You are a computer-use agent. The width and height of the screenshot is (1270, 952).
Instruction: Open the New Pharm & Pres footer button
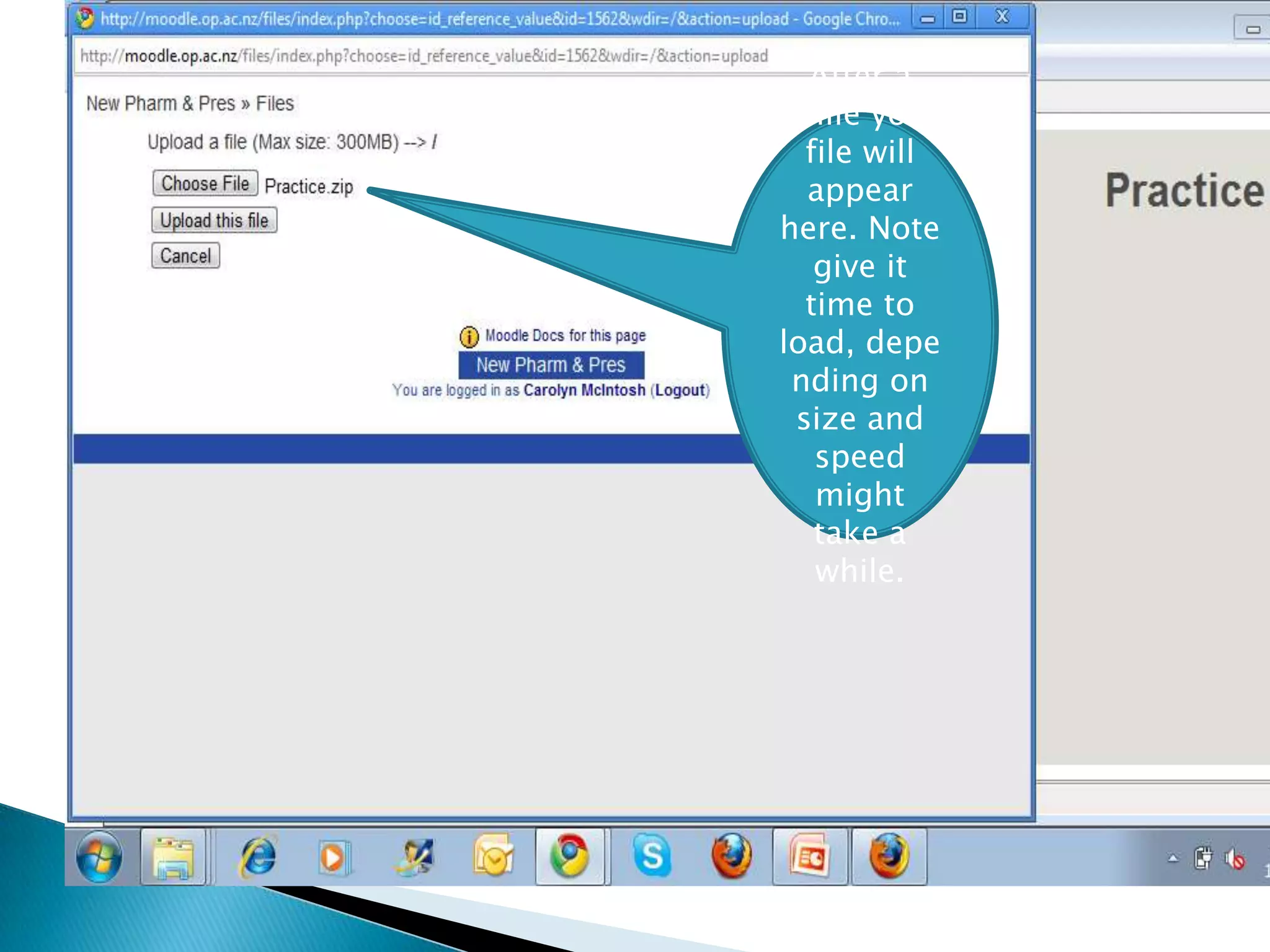551,365
